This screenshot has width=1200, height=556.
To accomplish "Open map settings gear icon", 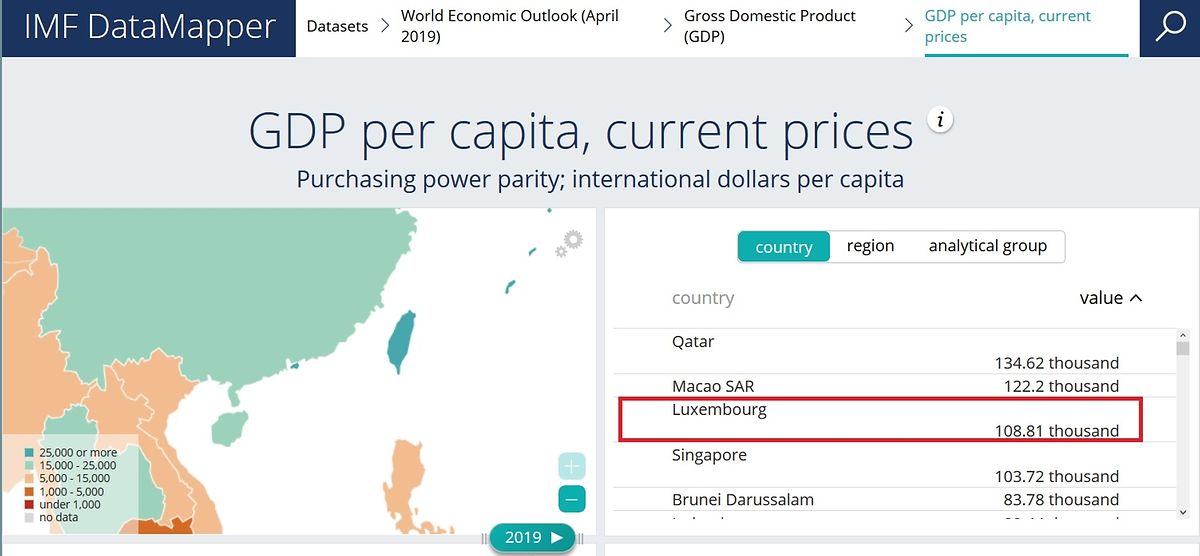I will [x=570, y=242].
